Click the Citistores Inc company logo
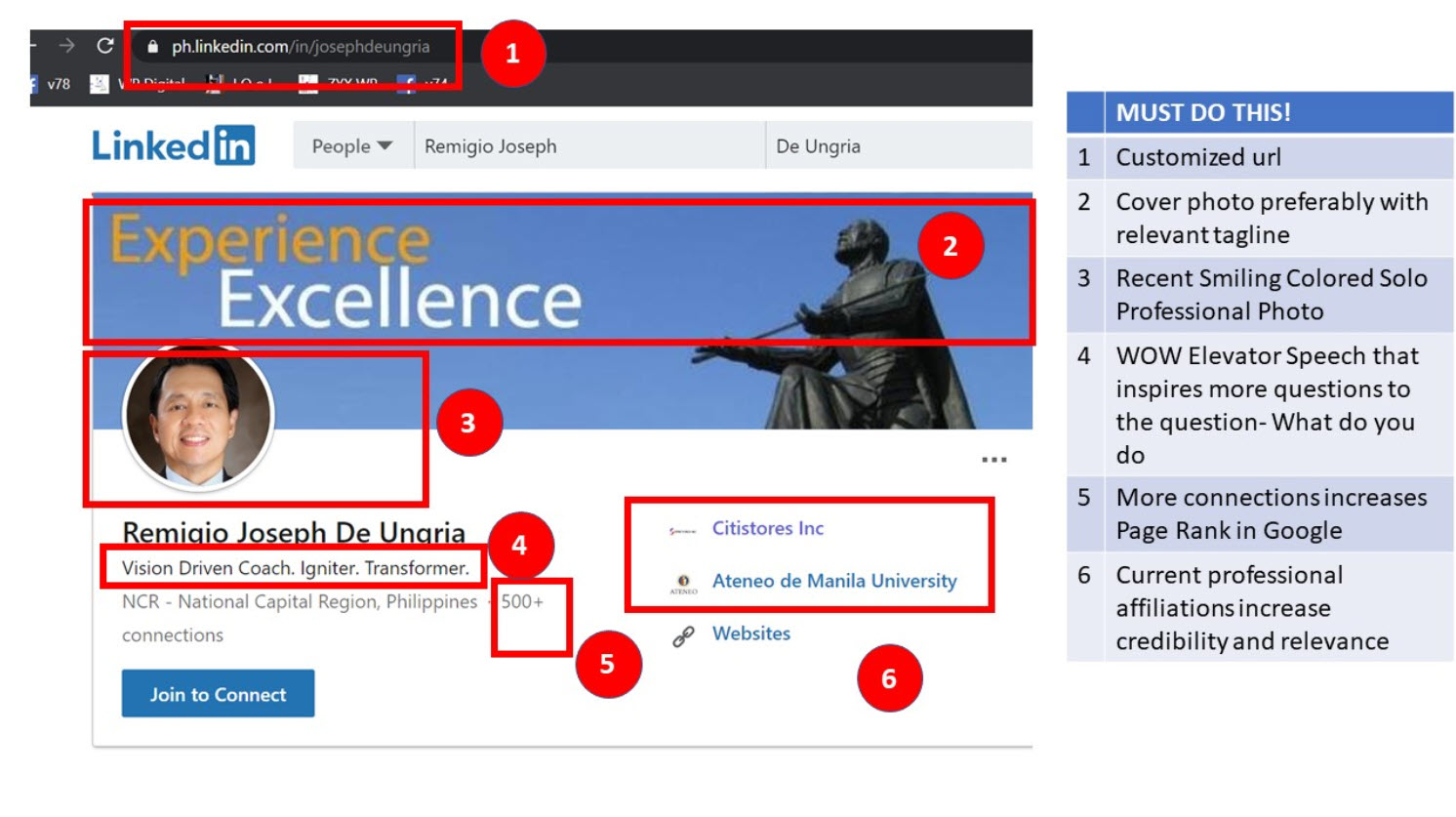 coord(682,530)
